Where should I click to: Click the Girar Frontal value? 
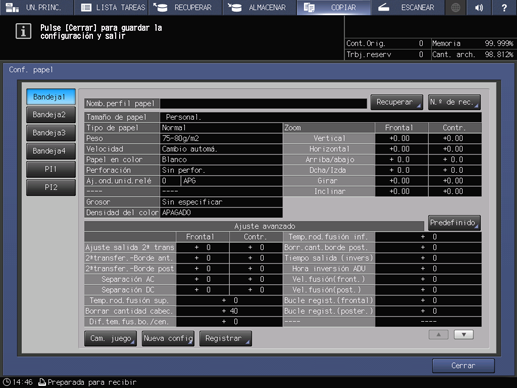(401, 181)
